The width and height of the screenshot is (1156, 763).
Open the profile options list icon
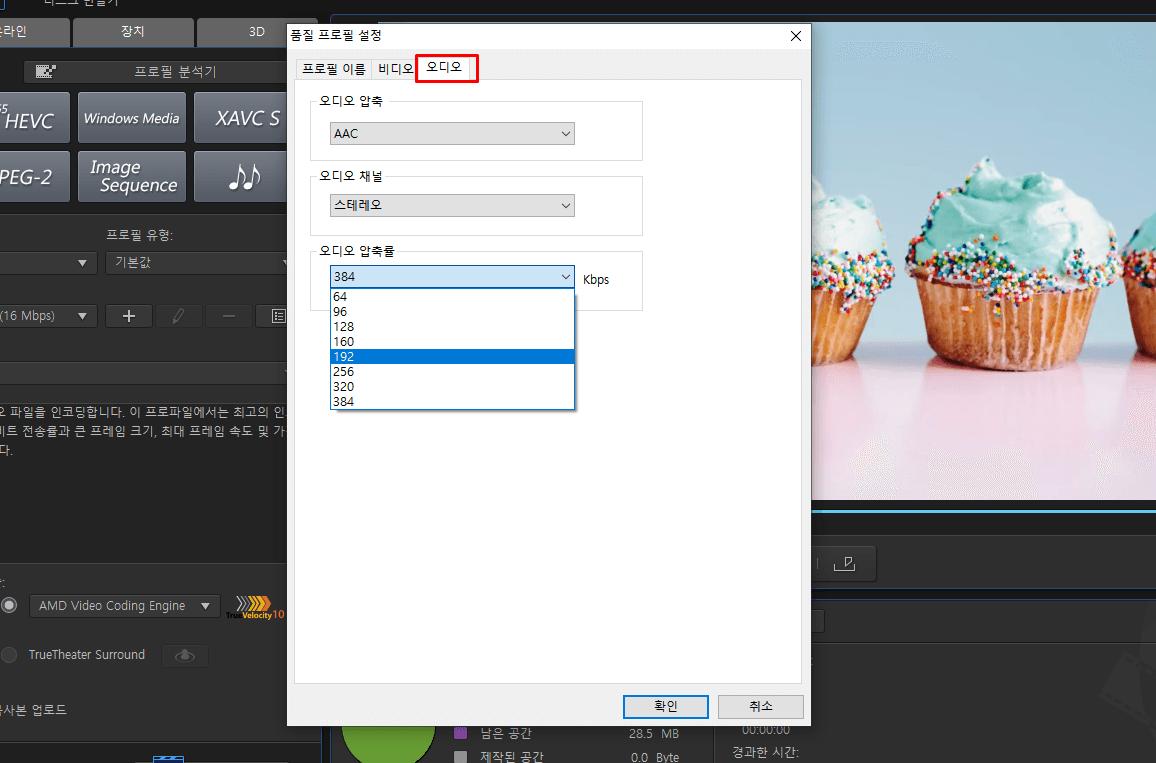278,315
